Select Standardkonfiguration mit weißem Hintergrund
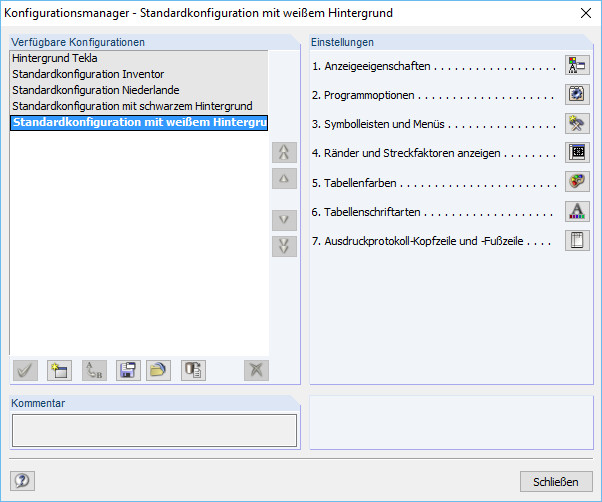602x502 pixels. [x=139, y=123]
